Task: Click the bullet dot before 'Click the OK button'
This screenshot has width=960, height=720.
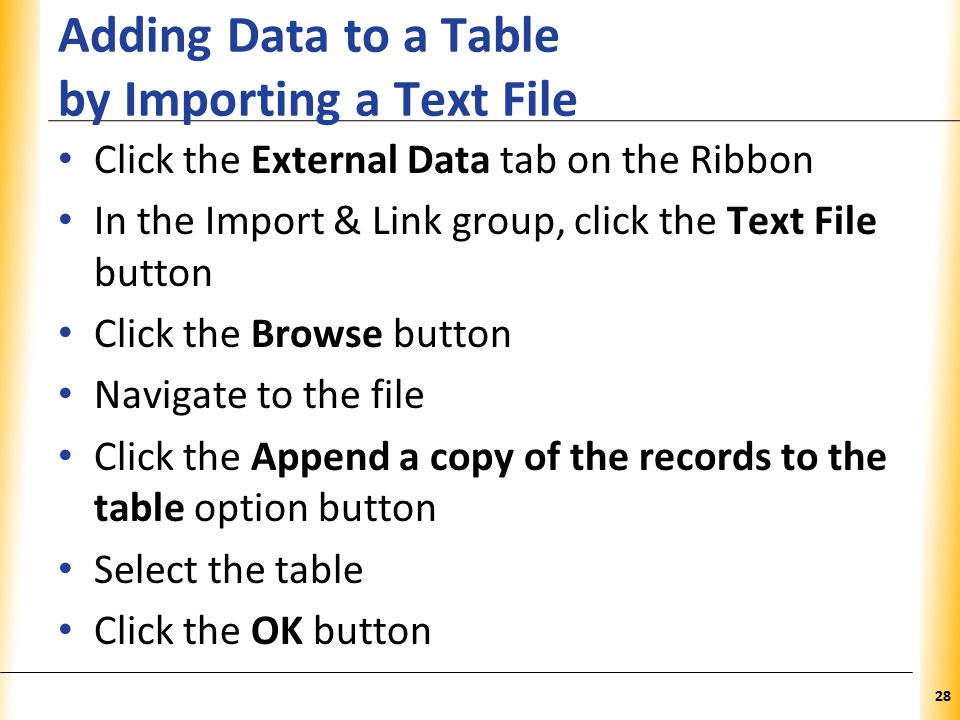Action: (x=66, y=631)
